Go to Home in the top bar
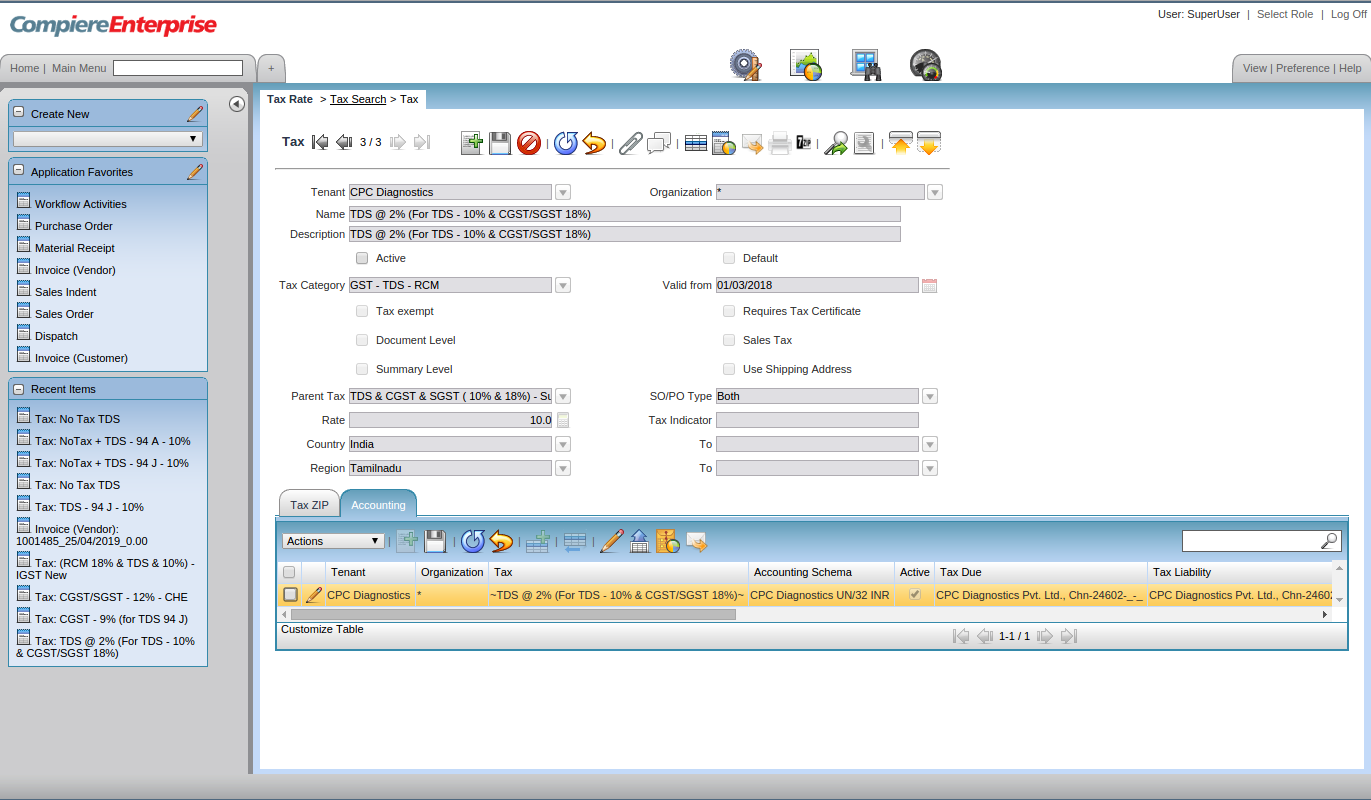 (x=25, y=68)
